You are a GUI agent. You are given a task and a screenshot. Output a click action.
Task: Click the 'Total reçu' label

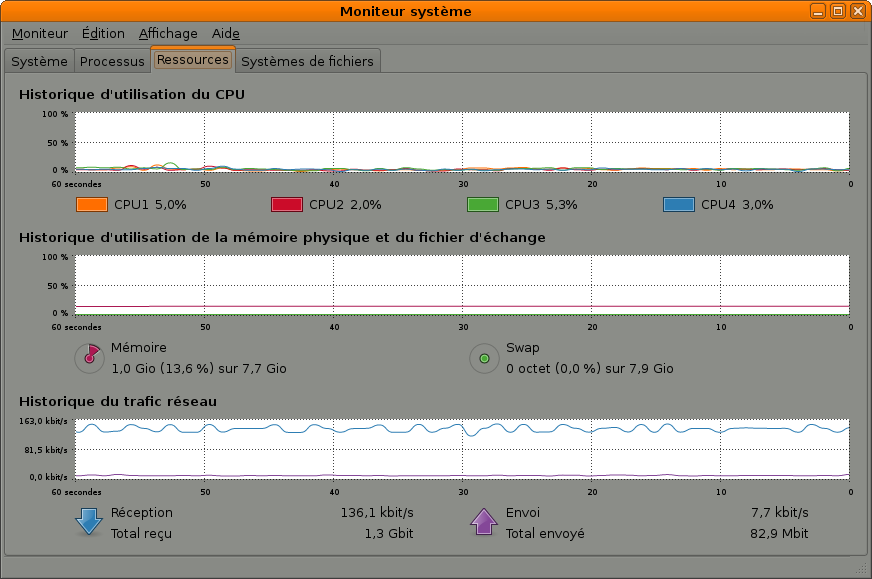click(x=141, y=533)
